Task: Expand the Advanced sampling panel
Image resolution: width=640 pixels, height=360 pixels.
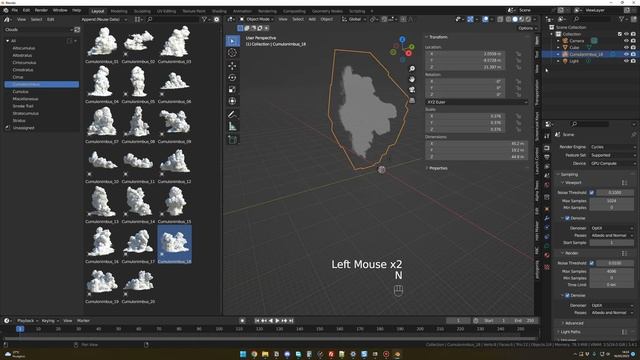Action: point(574,323)
